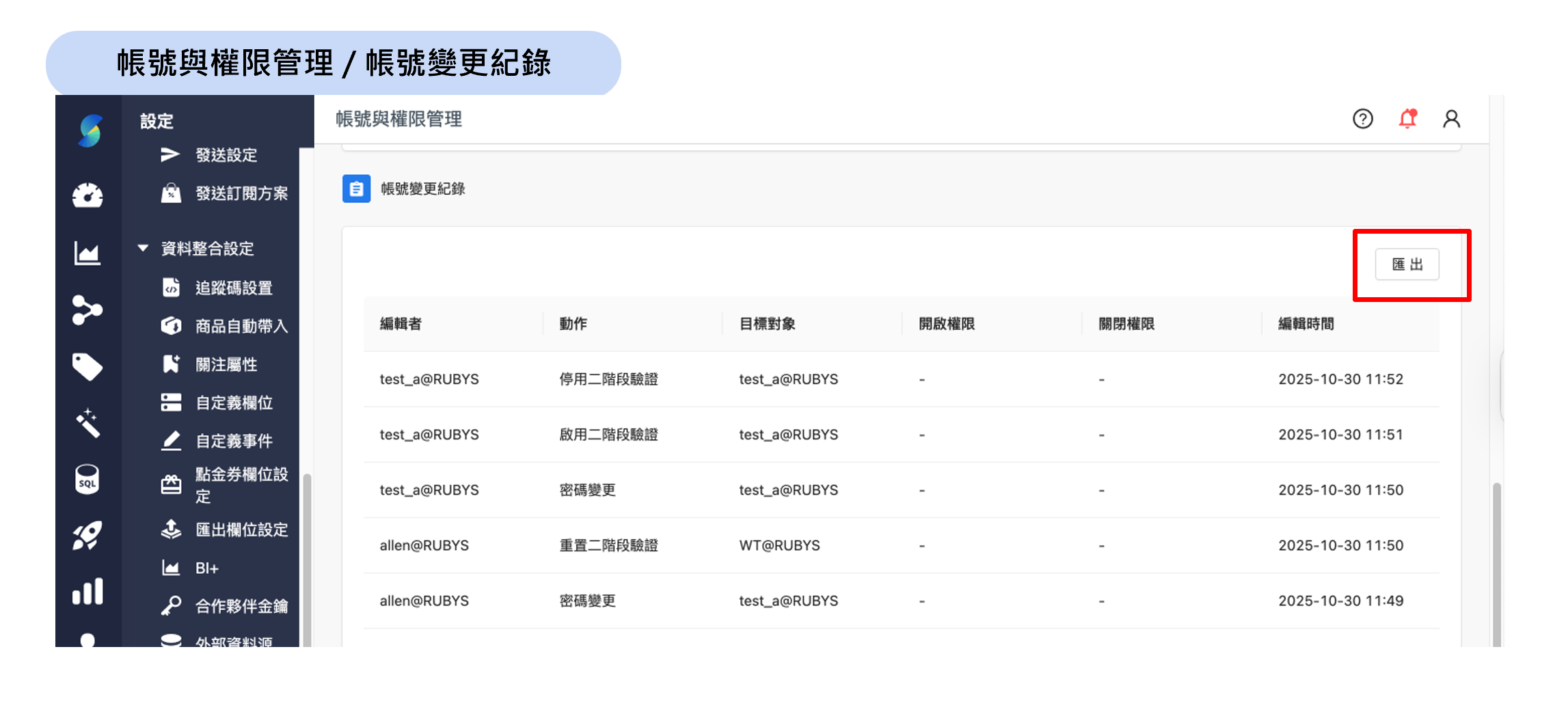Viewport: 1568px width, 701px height.
Task: Open the user profile icon
Action: pyautogui.click(x=1452, y=119)
